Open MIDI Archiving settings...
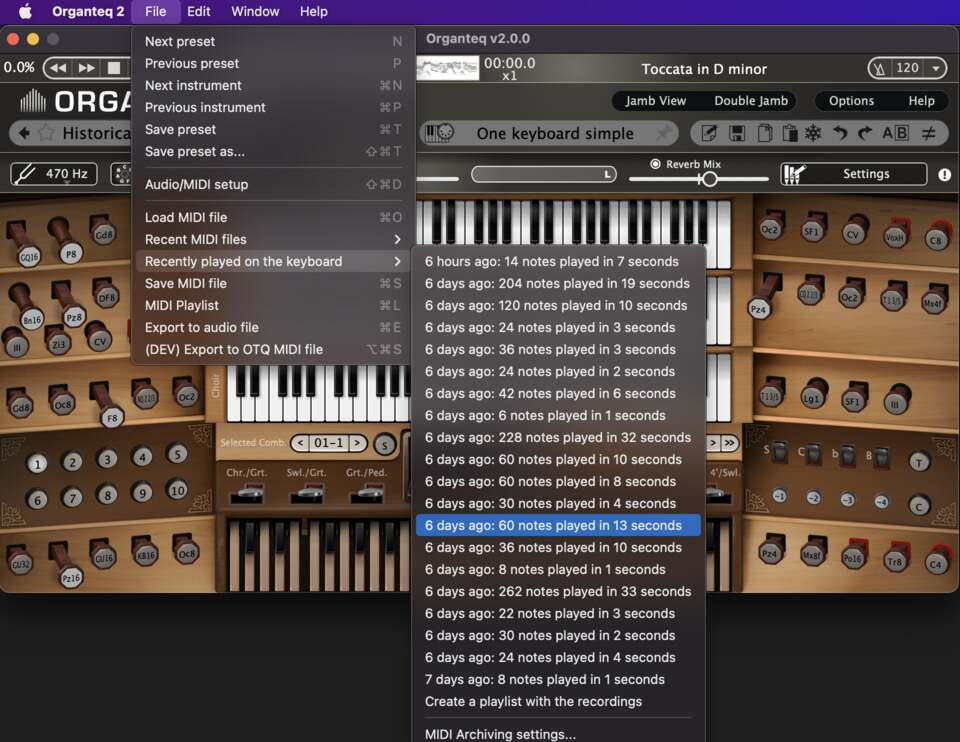 (558, 733)
